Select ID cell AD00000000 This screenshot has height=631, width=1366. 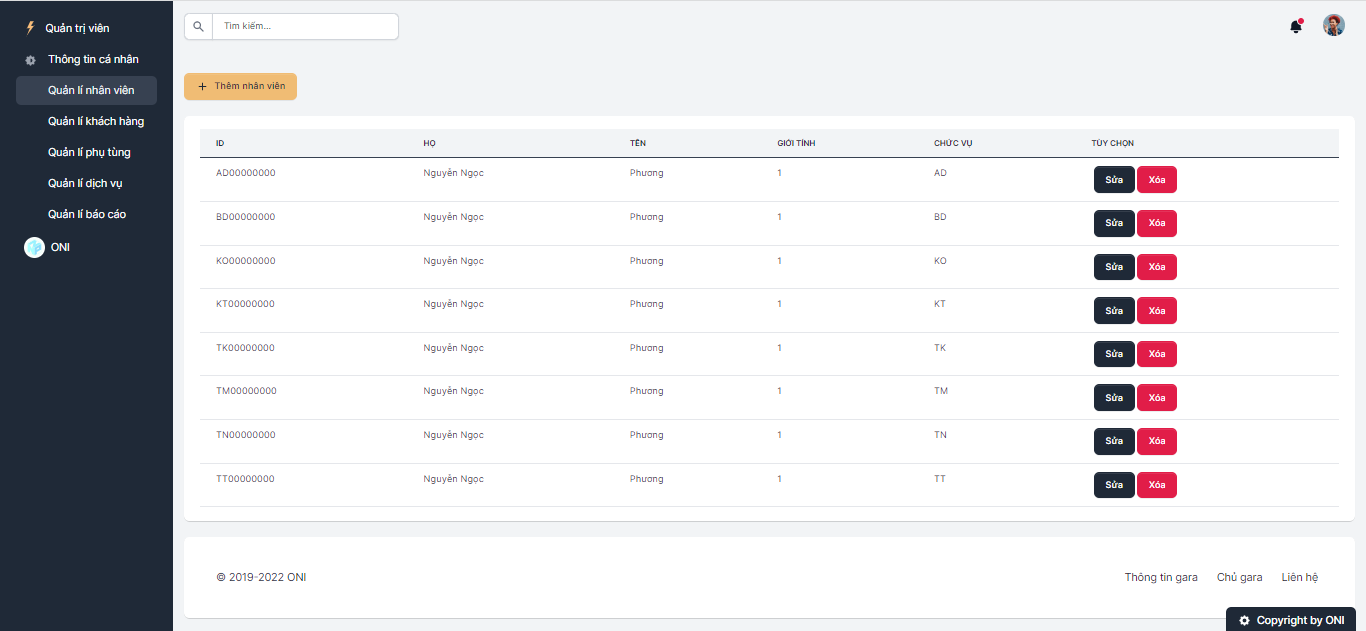(x=245, y=173)
